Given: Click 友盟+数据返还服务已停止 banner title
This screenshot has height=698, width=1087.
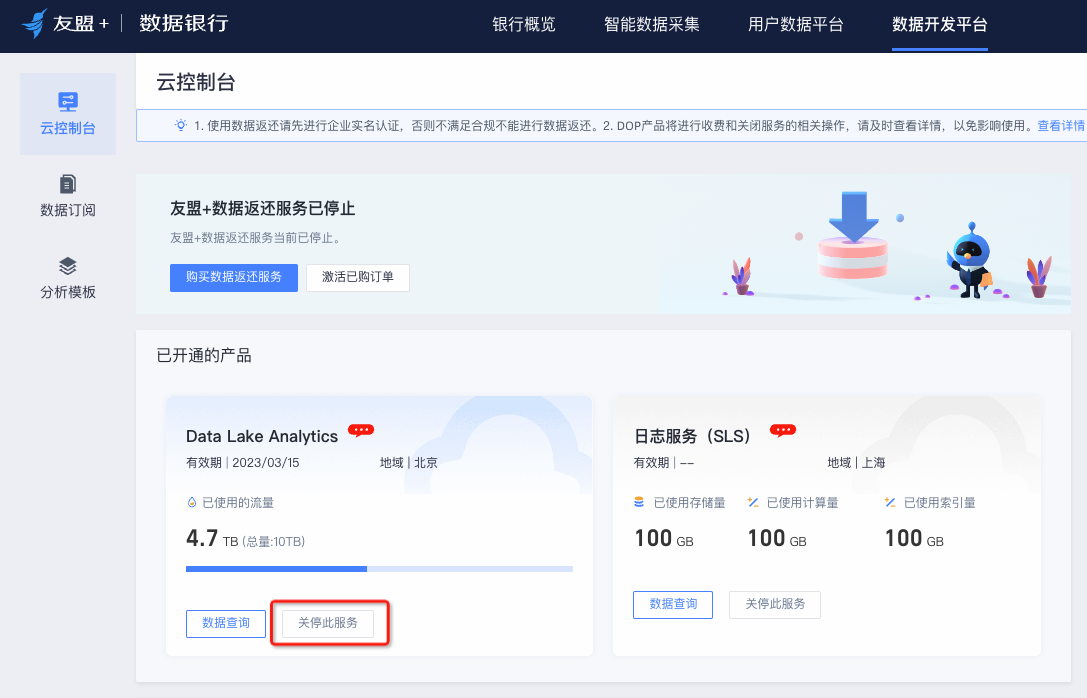Looking at the screenshot, I should pos(263,209).
